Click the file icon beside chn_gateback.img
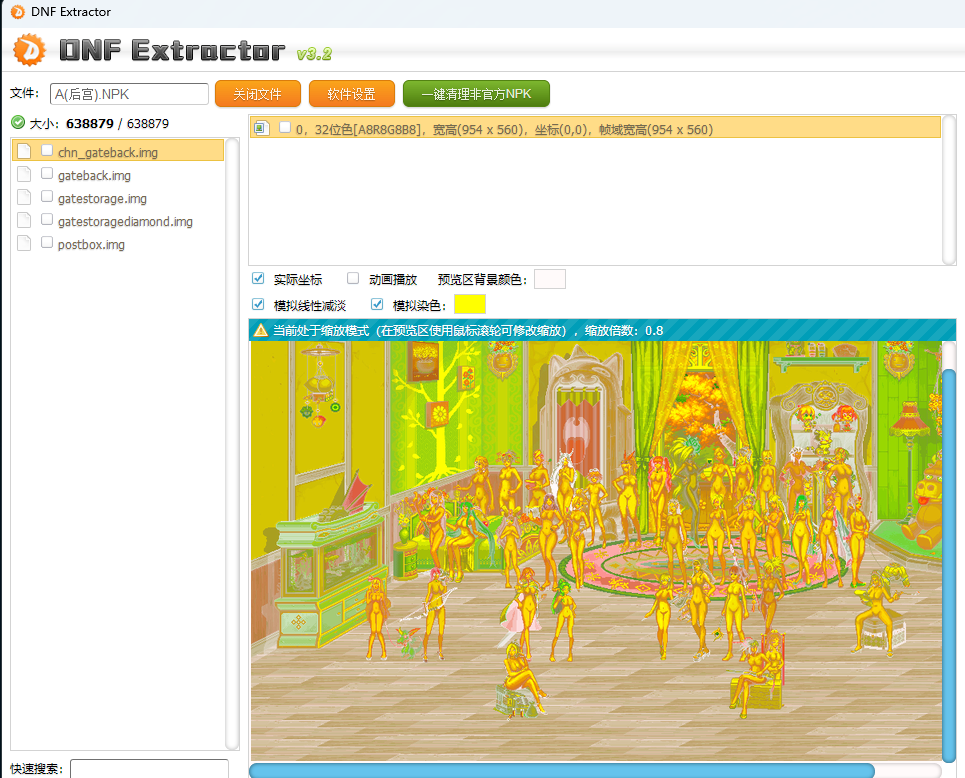The image size is (965, 778). coord(24,151)
